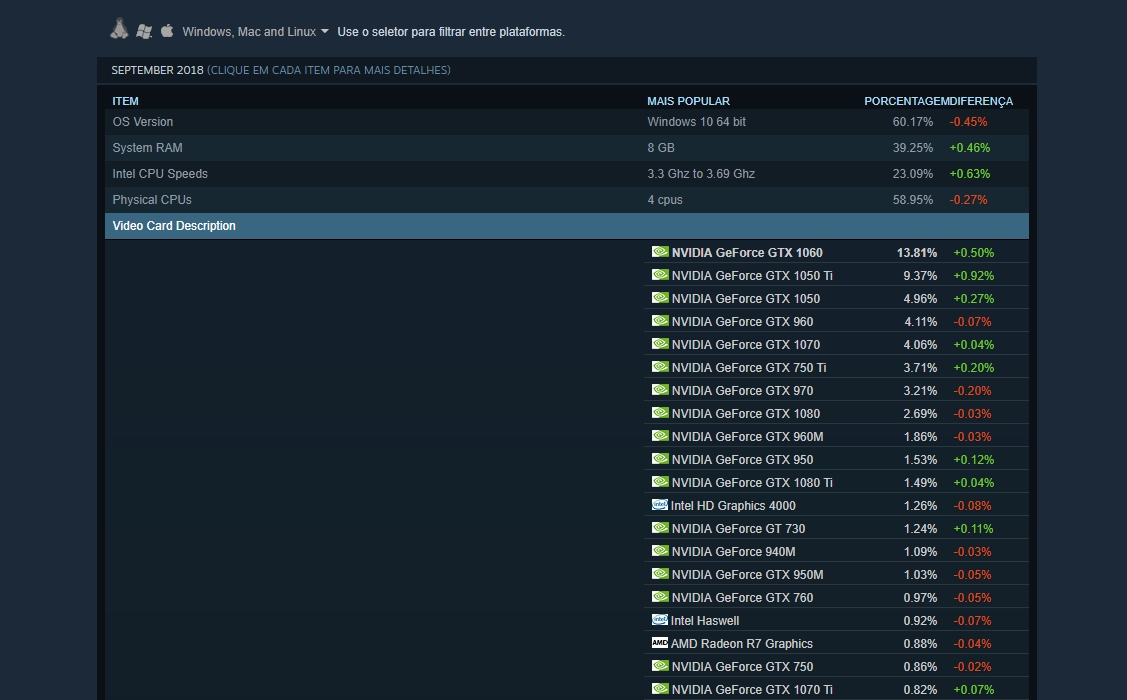The image size is (1127, 700).
Task: Click the Apple logo platform icon
Action: [x=167, y=30]
